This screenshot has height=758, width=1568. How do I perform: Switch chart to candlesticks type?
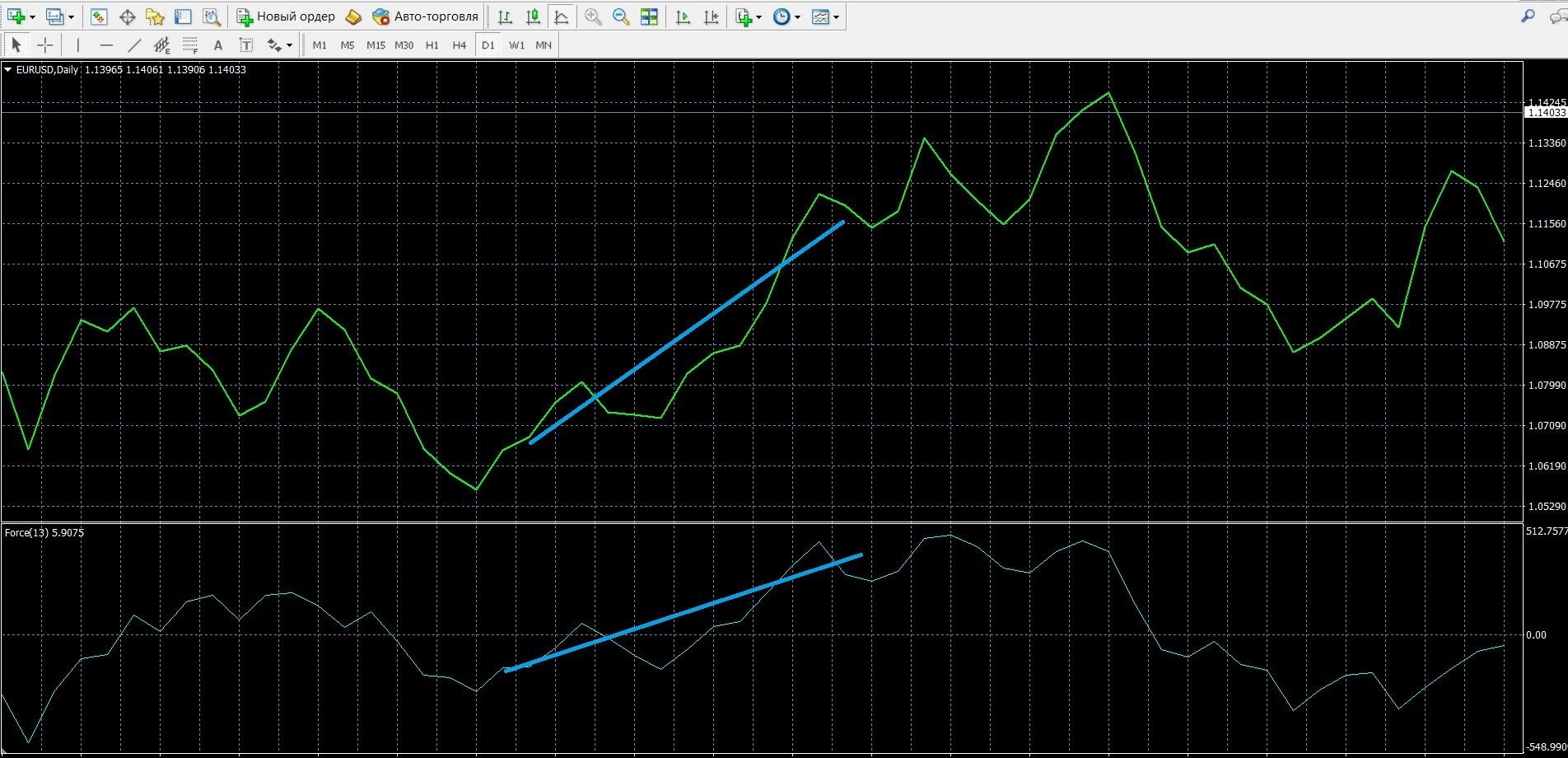pyautogui.click(x=533, y=16)
